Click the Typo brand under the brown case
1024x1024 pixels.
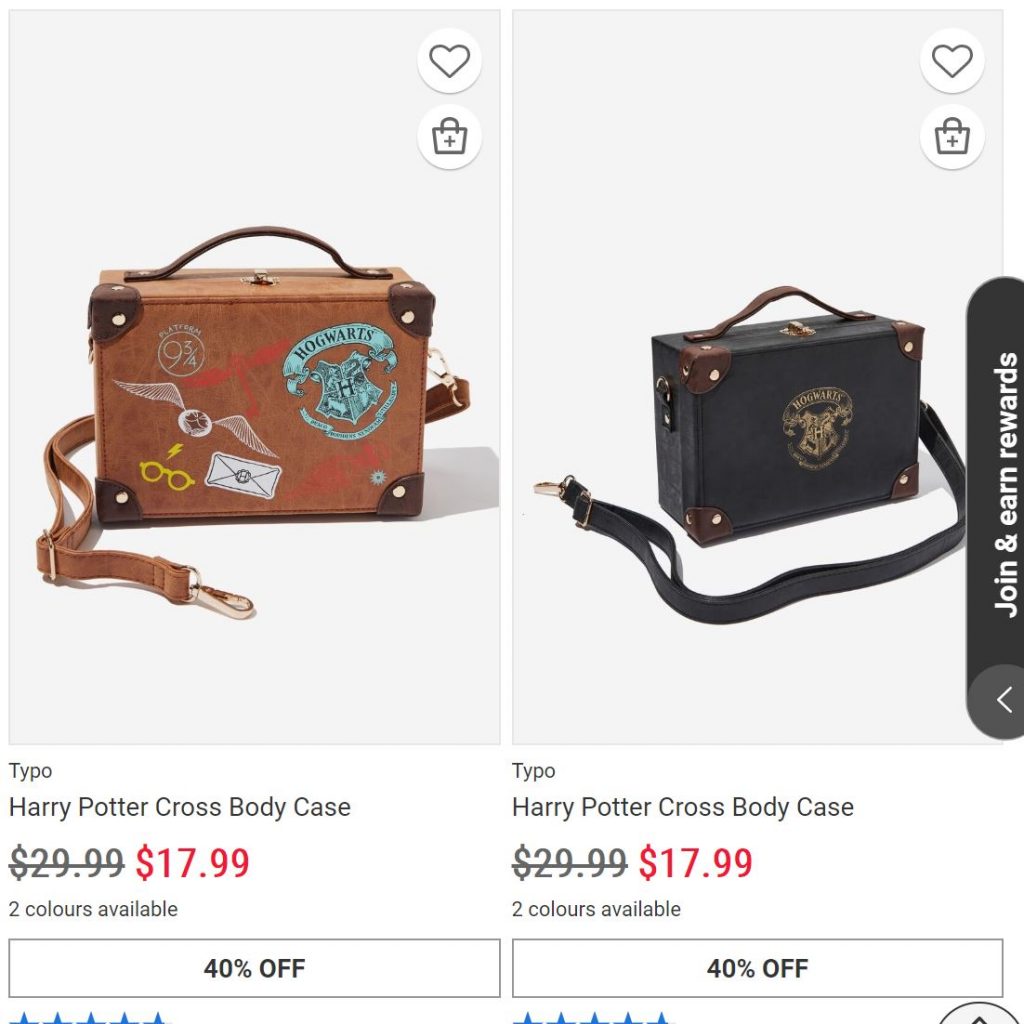31,771
